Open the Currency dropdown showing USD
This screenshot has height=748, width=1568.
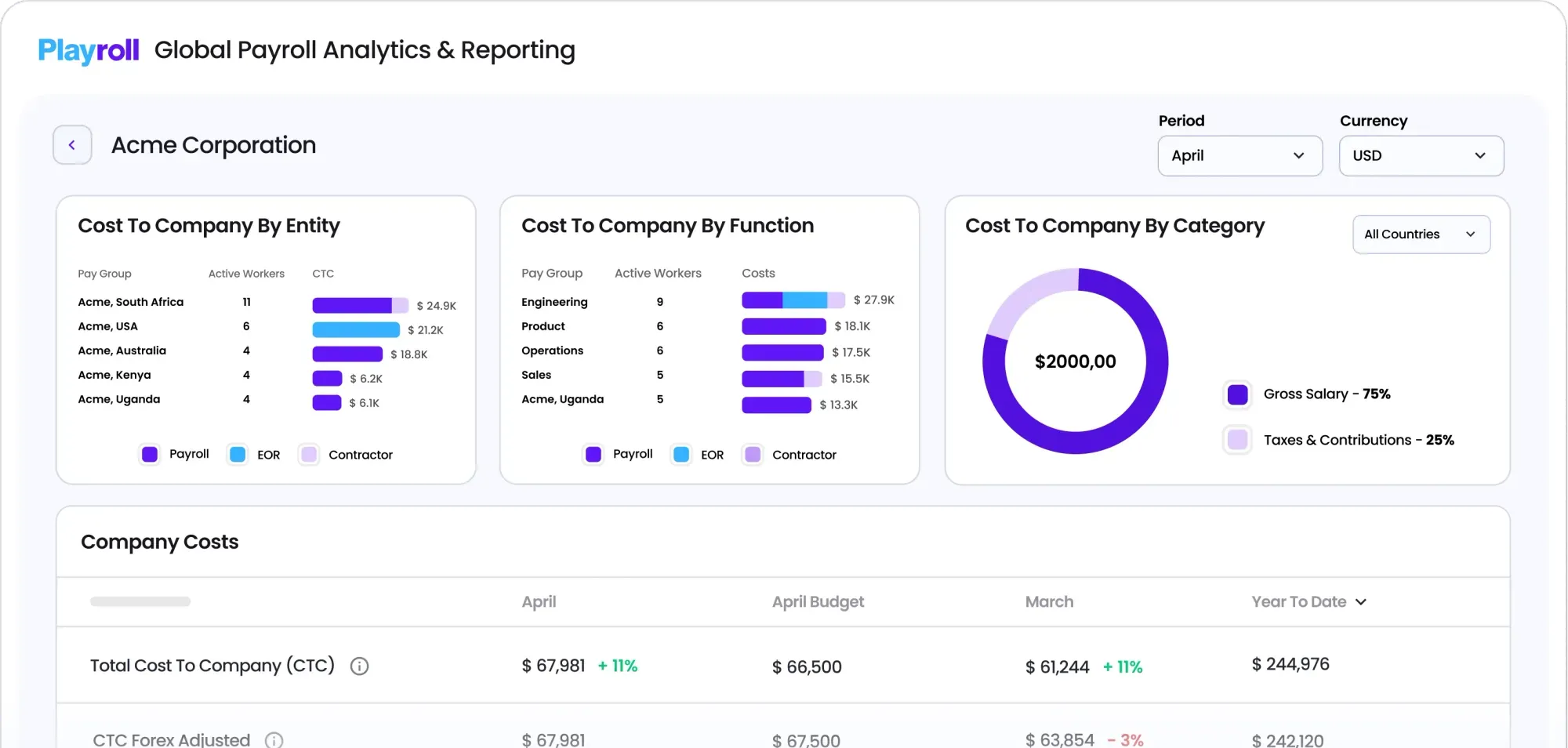pos(1421,155)
